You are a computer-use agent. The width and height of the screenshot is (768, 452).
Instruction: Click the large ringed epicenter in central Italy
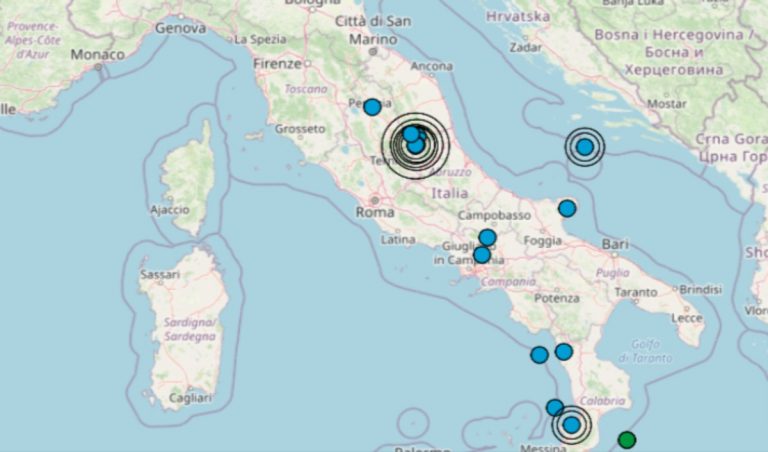(415, 146)
